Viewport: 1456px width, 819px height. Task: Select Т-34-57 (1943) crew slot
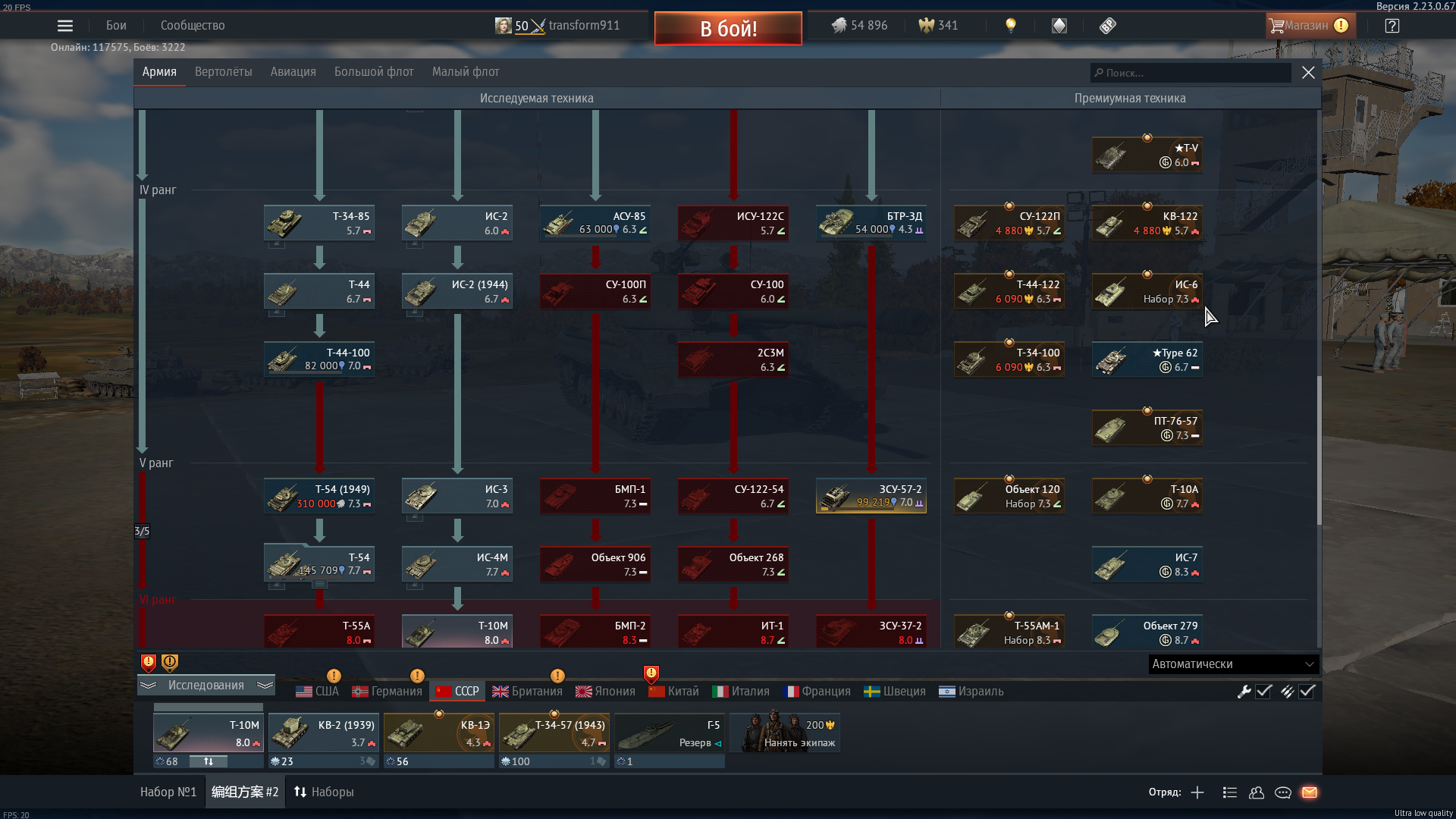554,733
